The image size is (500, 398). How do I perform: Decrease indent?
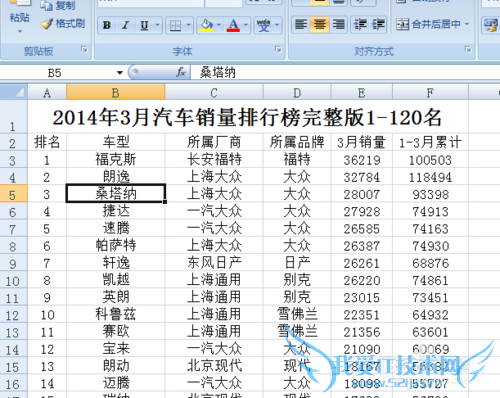pos(360,25)
